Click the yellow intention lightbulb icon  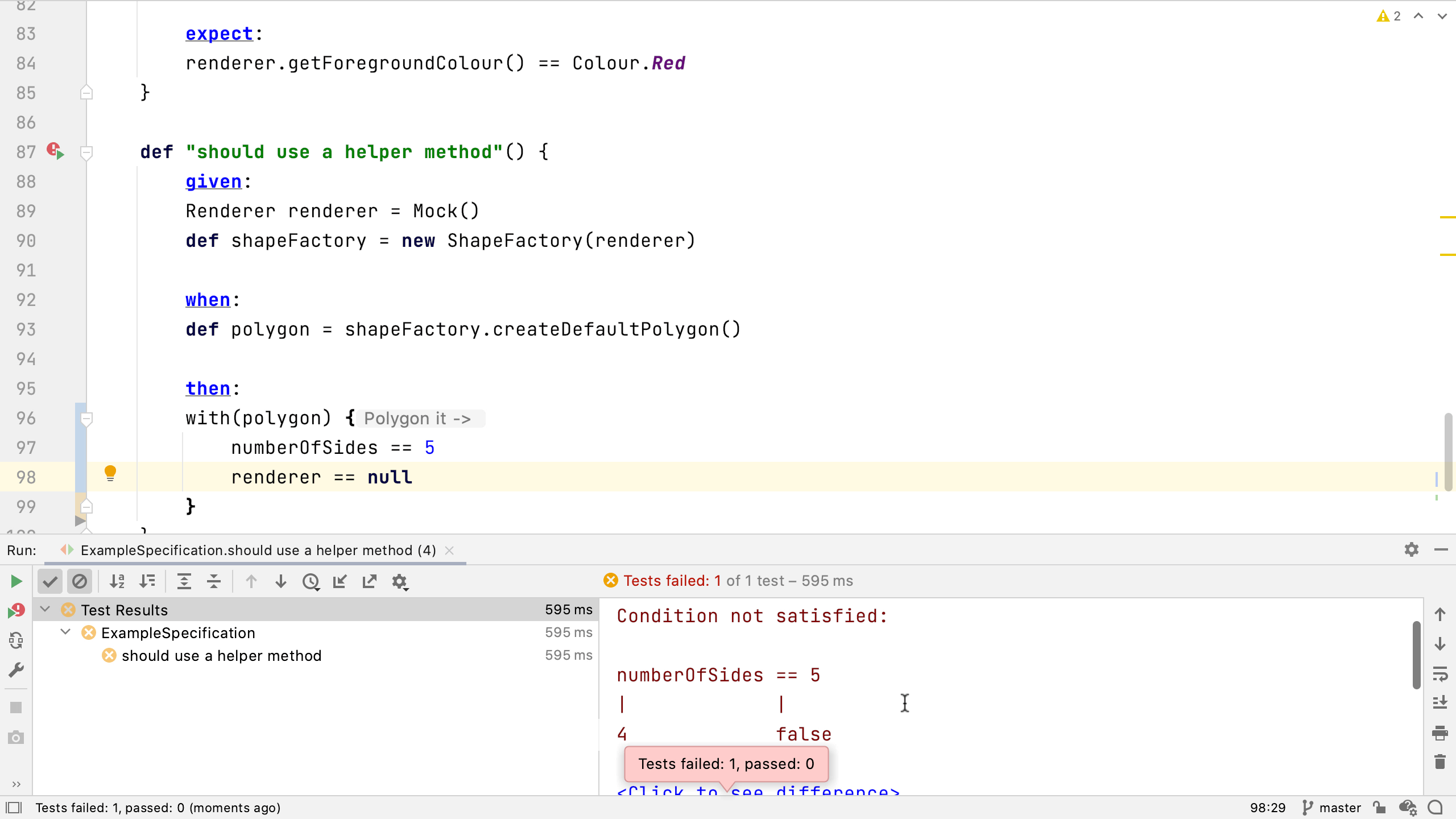point(110,473)
